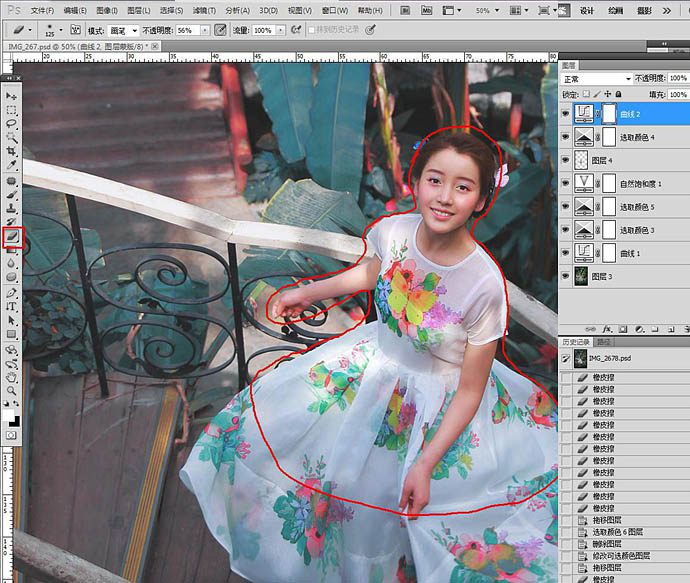Image resolution: width=690 pixels, height=583 pixels.
Task: Select the Horizontal Type tool
Action: (x=11, y=307)
